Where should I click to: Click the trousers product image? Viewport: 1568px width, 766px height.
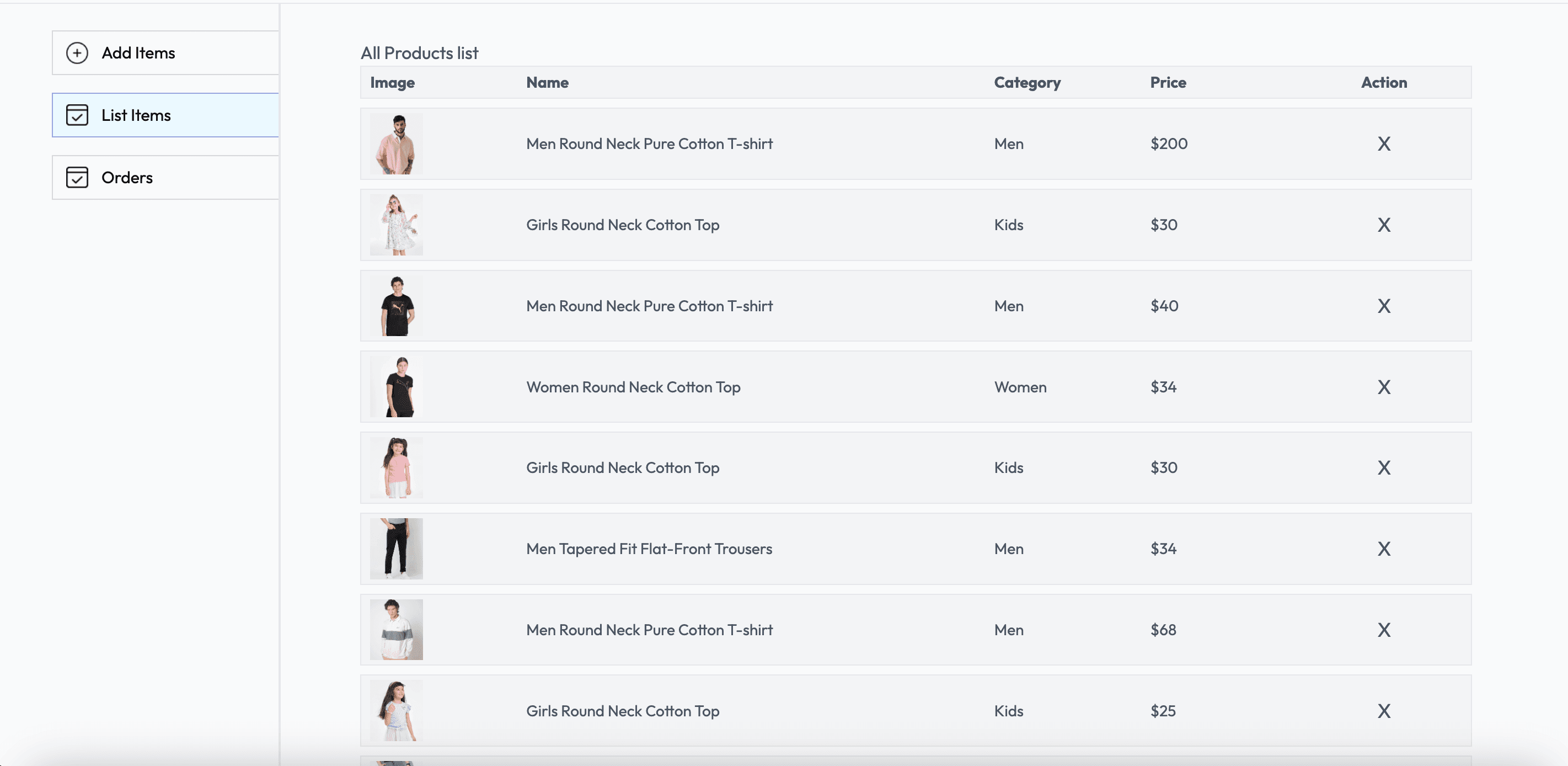(x=396, y=549)
